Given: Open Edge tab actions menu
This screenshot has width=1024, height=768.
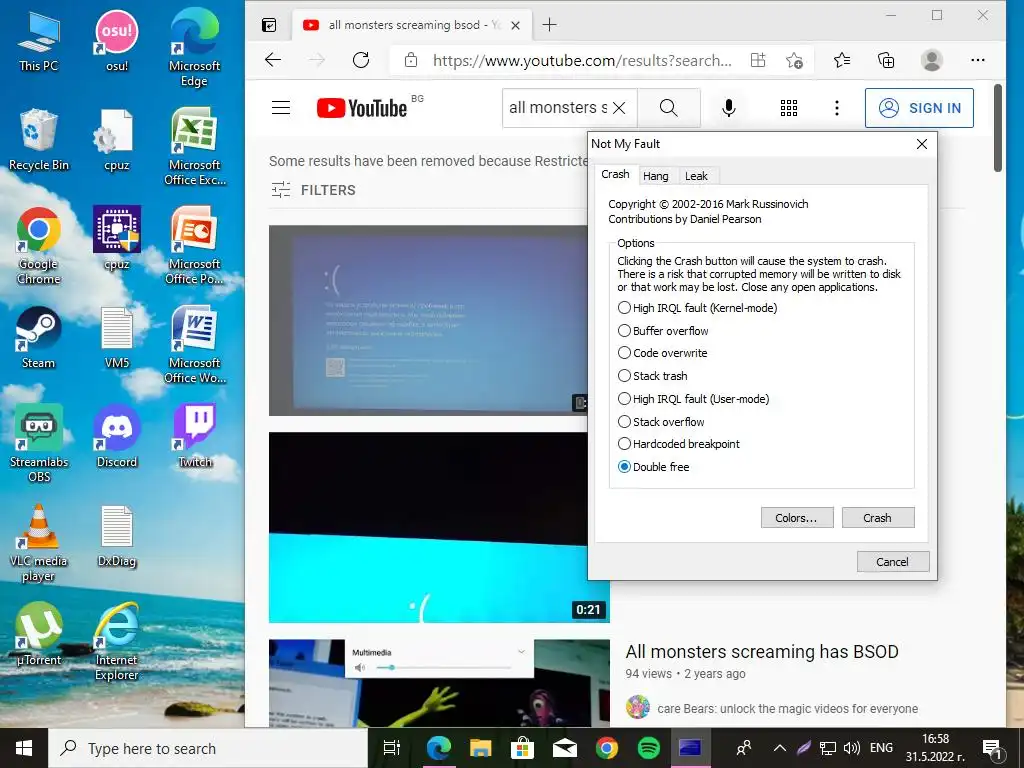Looking at the screenshot, I should tap(269, 25).
